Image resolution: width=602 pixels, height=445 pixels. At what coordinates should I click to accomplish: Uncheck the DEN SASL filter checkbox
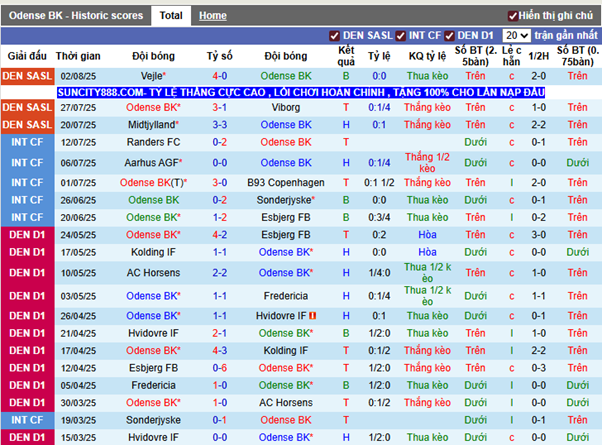[x=334, y=36]
